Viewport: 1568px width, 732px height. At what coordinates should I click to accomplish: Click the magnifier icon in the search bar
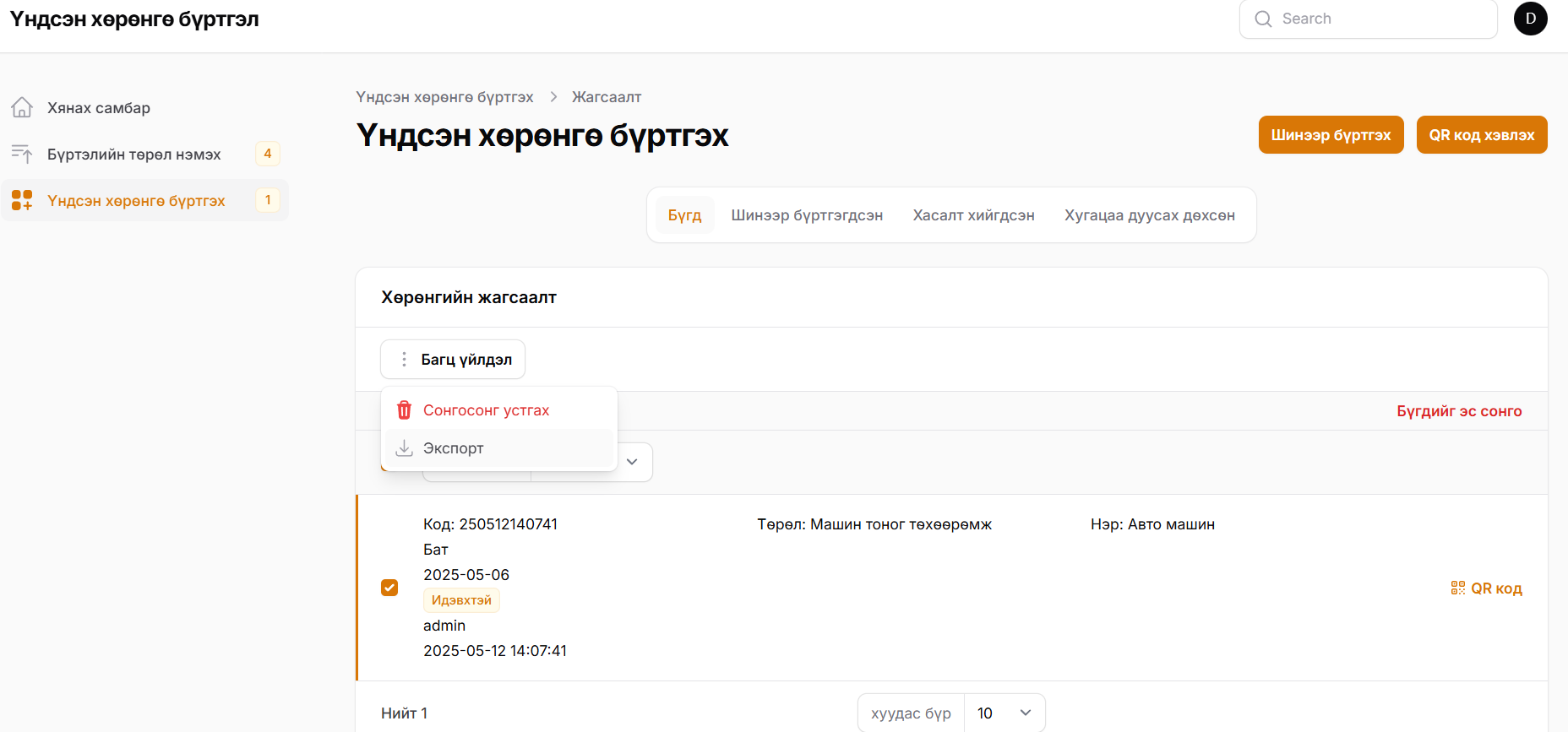pyautogui.click(x=1263, y=19)
